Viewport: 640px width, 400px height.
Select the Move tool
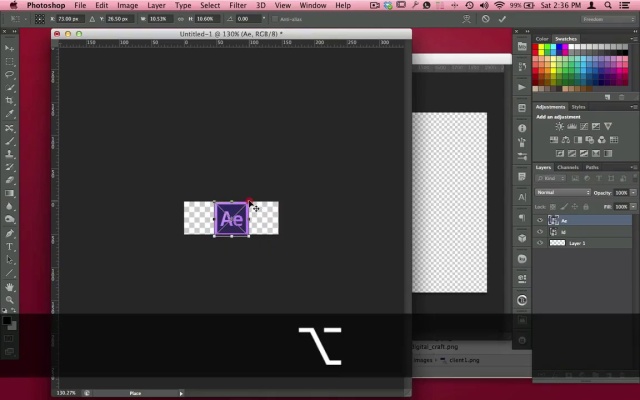point(9,48)
